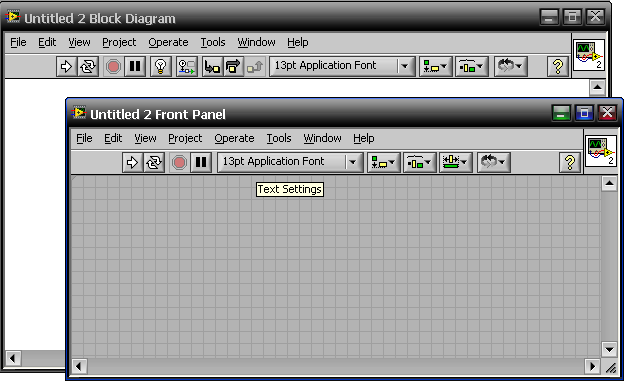
Task: Click VI icon in Block Diagram corner
Action: [589, 55]
